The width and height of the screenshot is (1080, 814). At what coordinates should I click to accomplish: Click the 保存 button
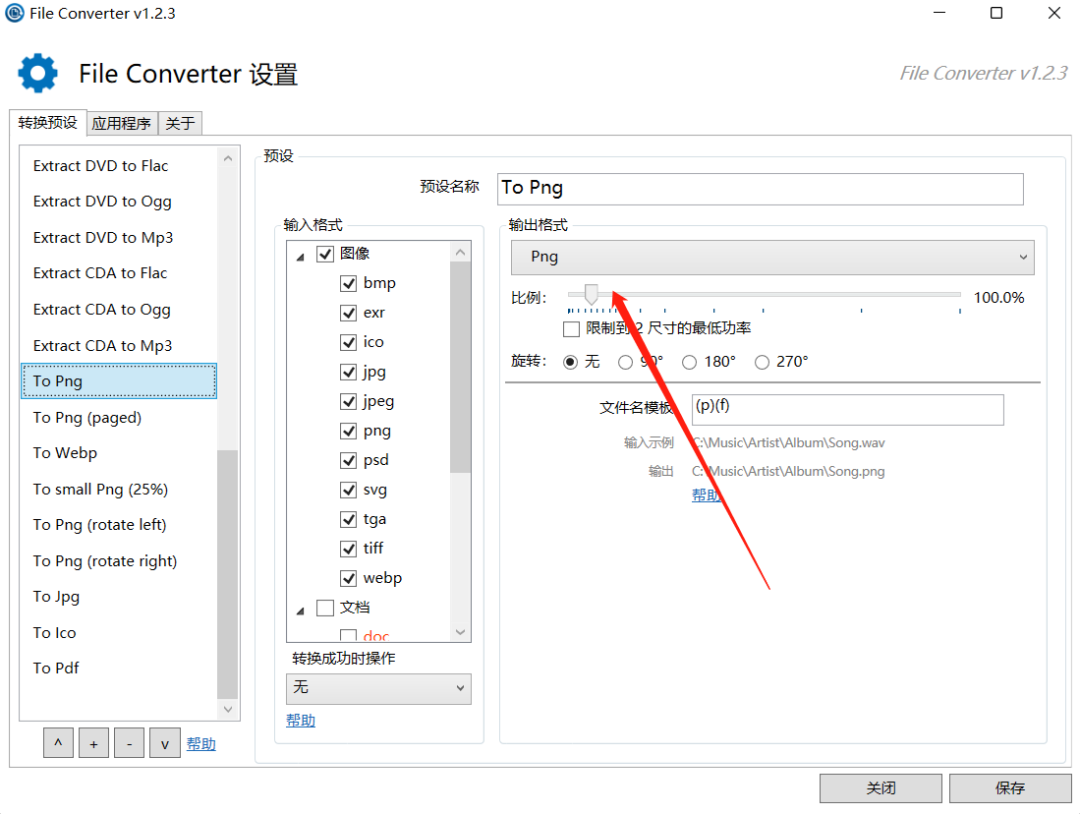coord(1010,788)
